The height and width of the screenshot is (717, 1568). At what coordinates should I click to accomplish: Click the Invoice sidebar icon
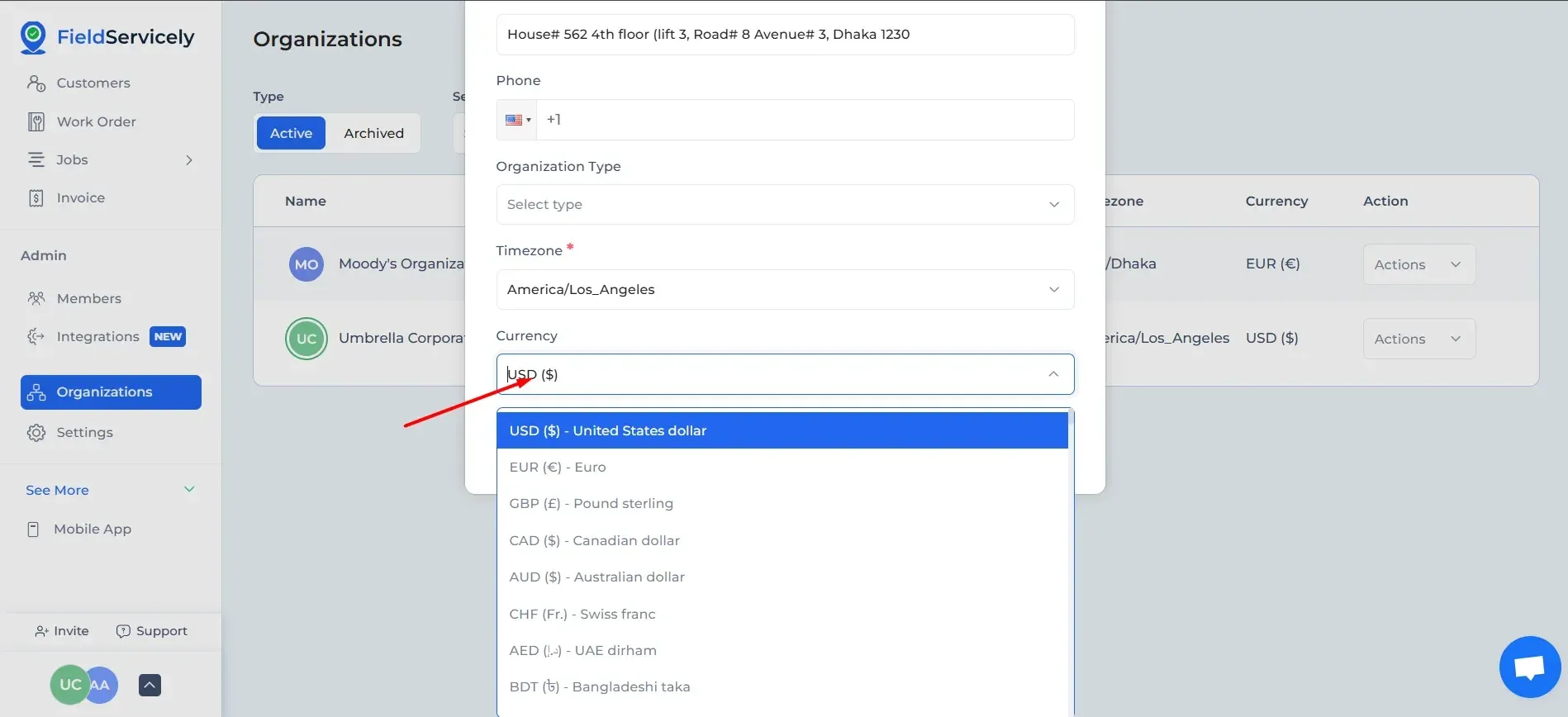click(36, 198)
